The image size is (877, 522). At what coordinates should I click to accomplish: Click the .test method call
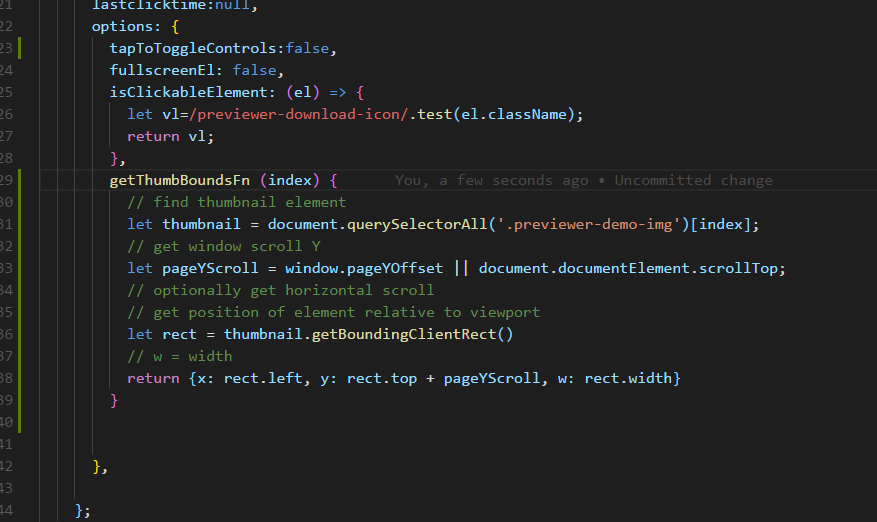pos(431,114)
